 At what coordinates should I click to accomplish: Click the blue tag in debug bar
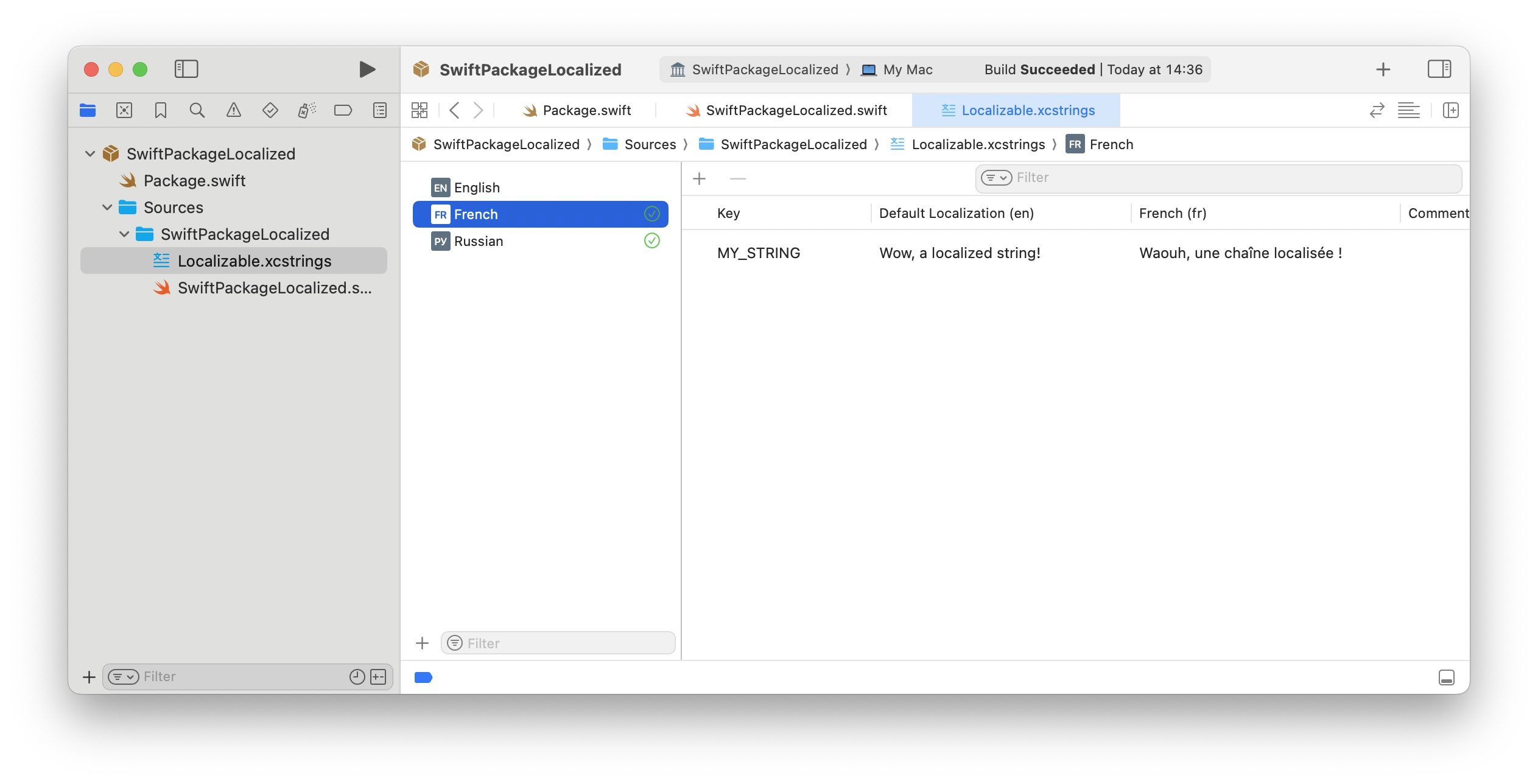pos(423,677)
